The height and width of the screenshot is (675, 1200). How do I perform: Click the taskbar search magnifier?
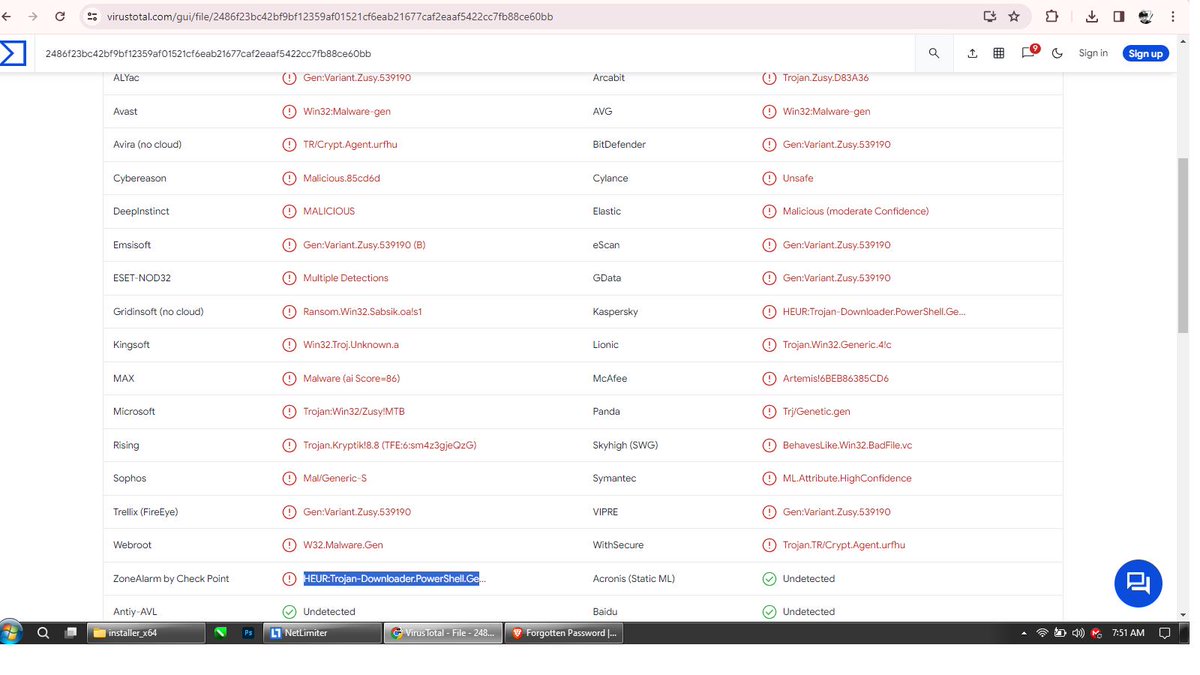click(43, 633)
